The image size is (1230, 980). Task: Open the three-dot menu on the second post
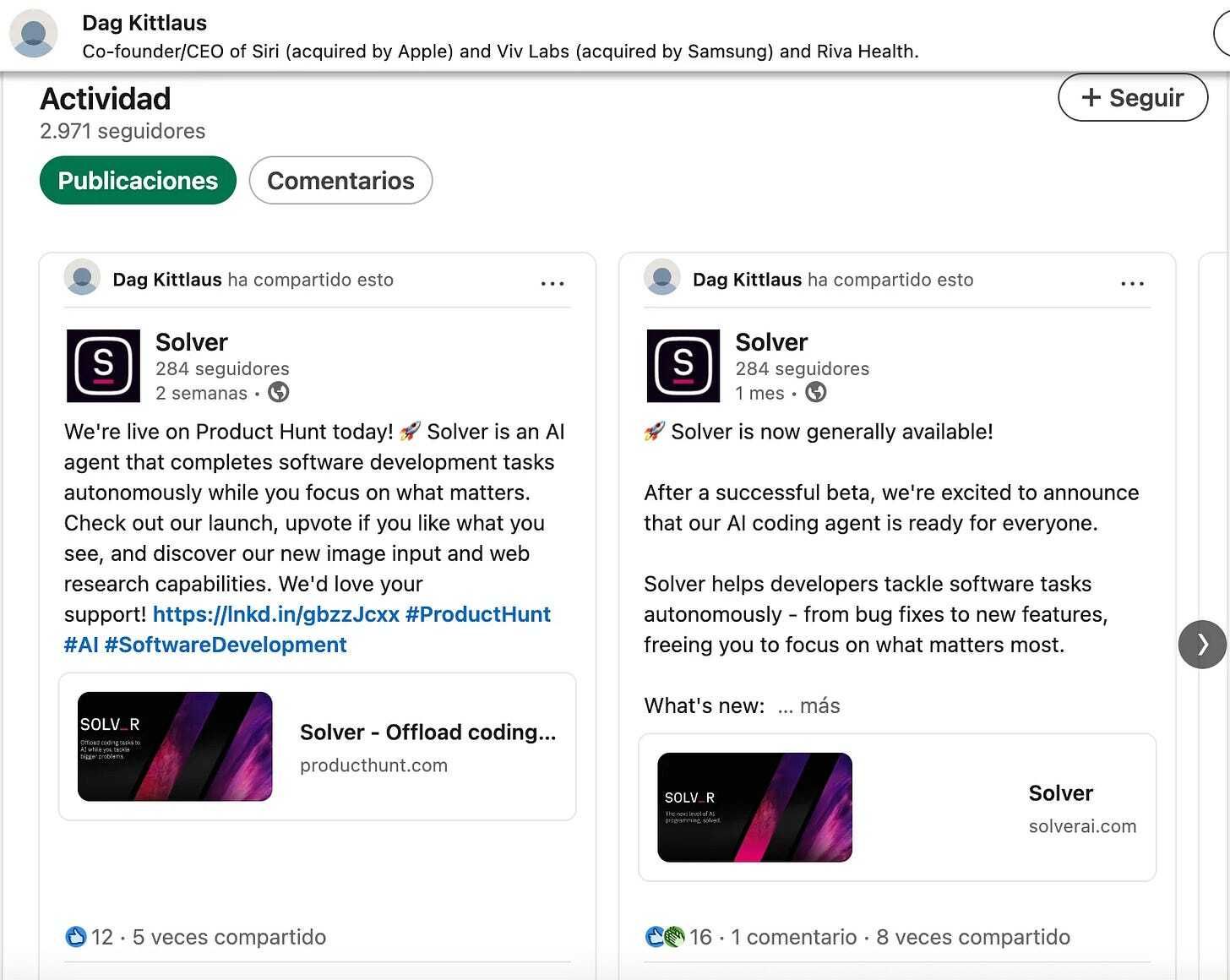(1132, 283)
